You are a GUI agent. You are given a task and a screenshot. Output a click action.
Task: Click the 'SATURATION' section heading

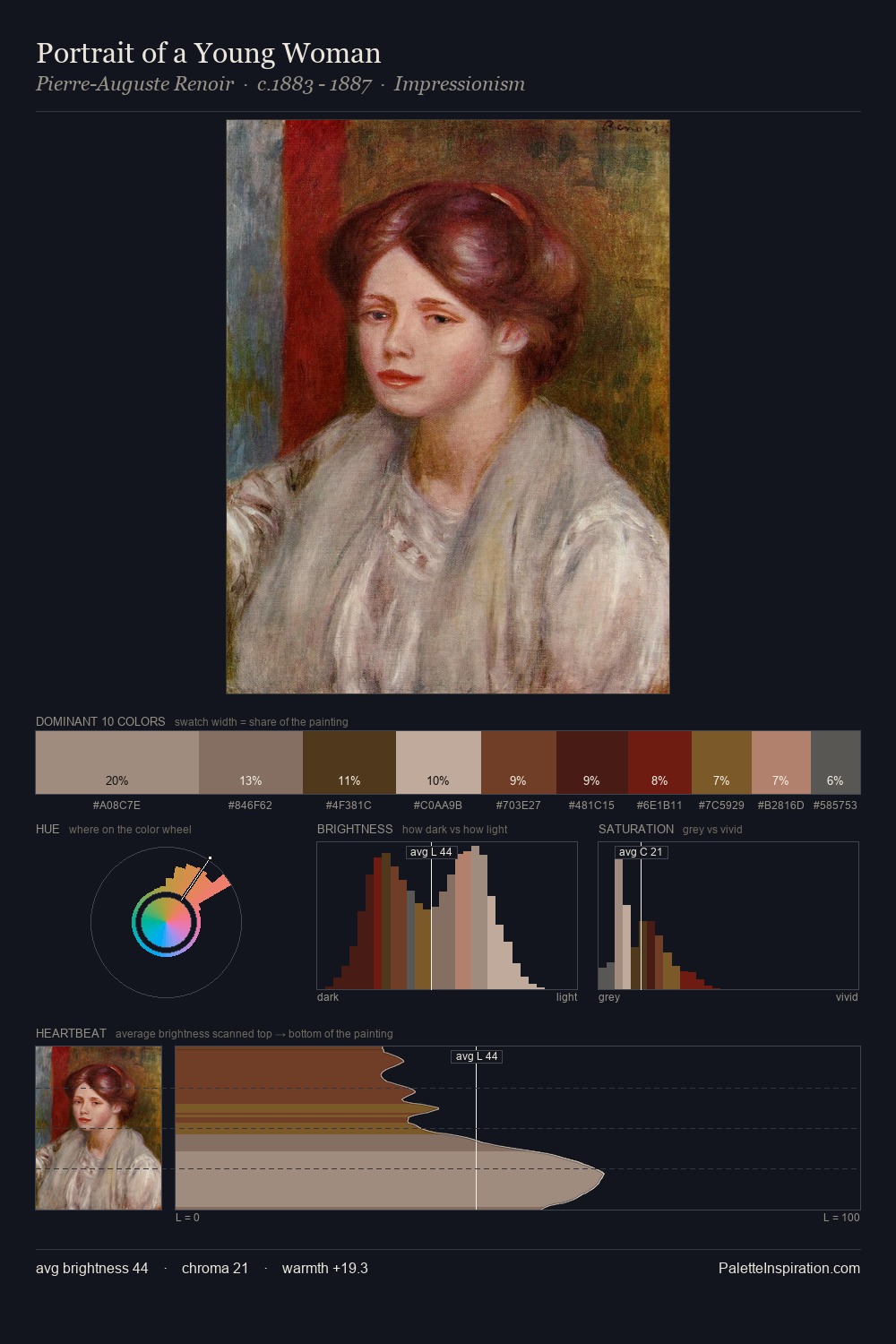pyautogui.click(x=636, y=829)
